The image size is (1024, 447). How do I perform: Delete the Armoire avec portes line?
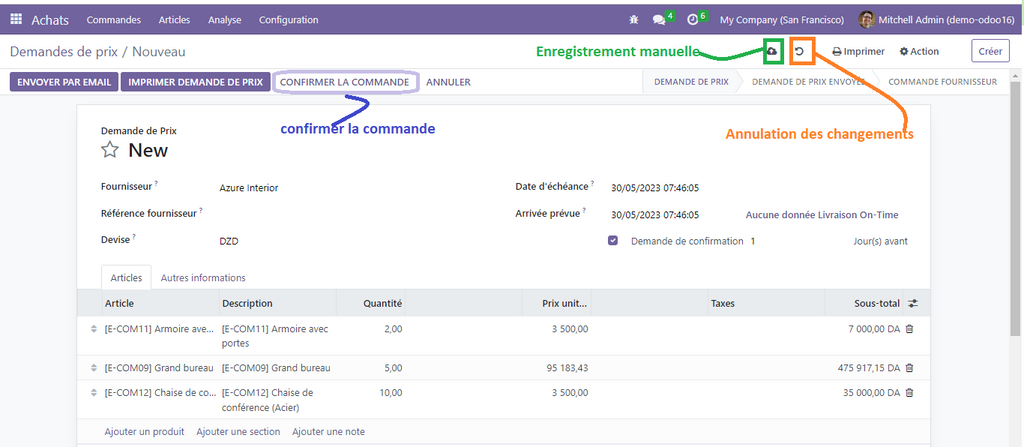click(910, 329)
